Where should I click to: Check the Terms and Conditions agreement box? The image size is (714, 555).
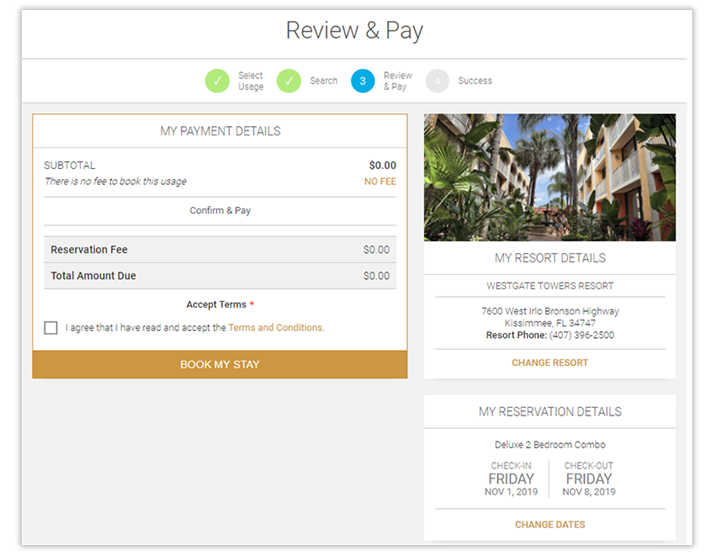[51, 328]
